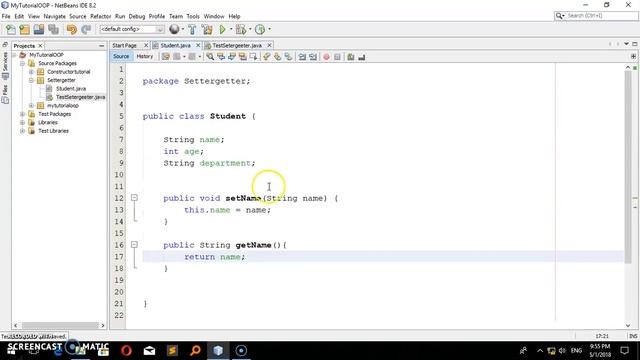
Task: Open the Run Project dropdown arrow
Action: tap(231, 29)
